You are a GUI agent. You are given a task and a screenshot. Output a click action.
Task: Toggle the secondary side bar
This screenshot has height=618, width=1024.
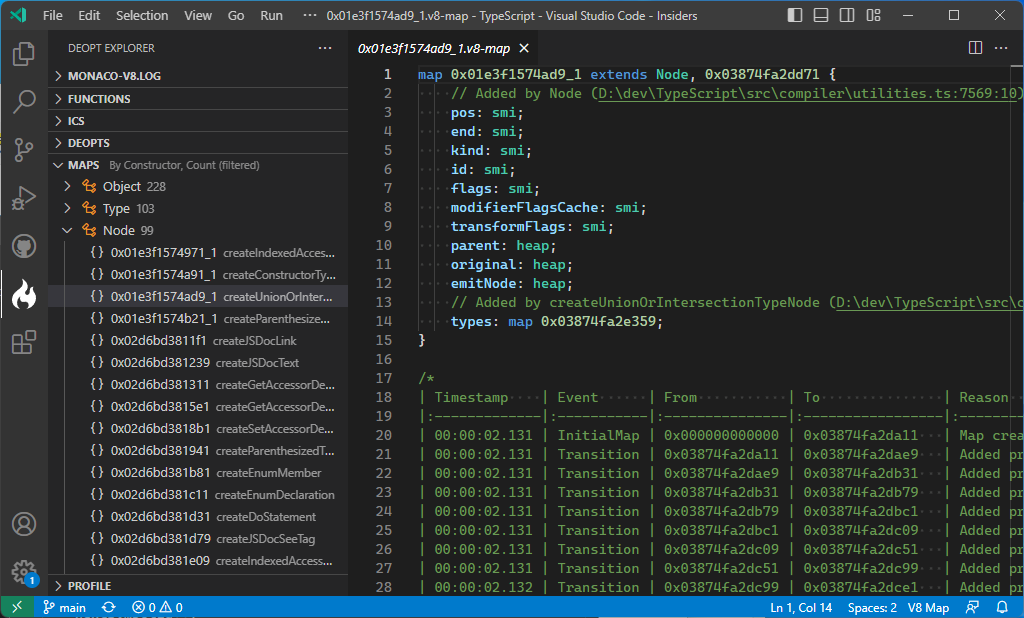847,15
